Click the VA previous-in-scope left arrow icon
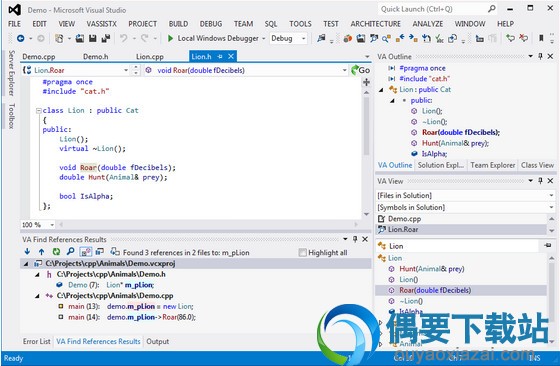560x366 pixels. [x=400, y=38]
